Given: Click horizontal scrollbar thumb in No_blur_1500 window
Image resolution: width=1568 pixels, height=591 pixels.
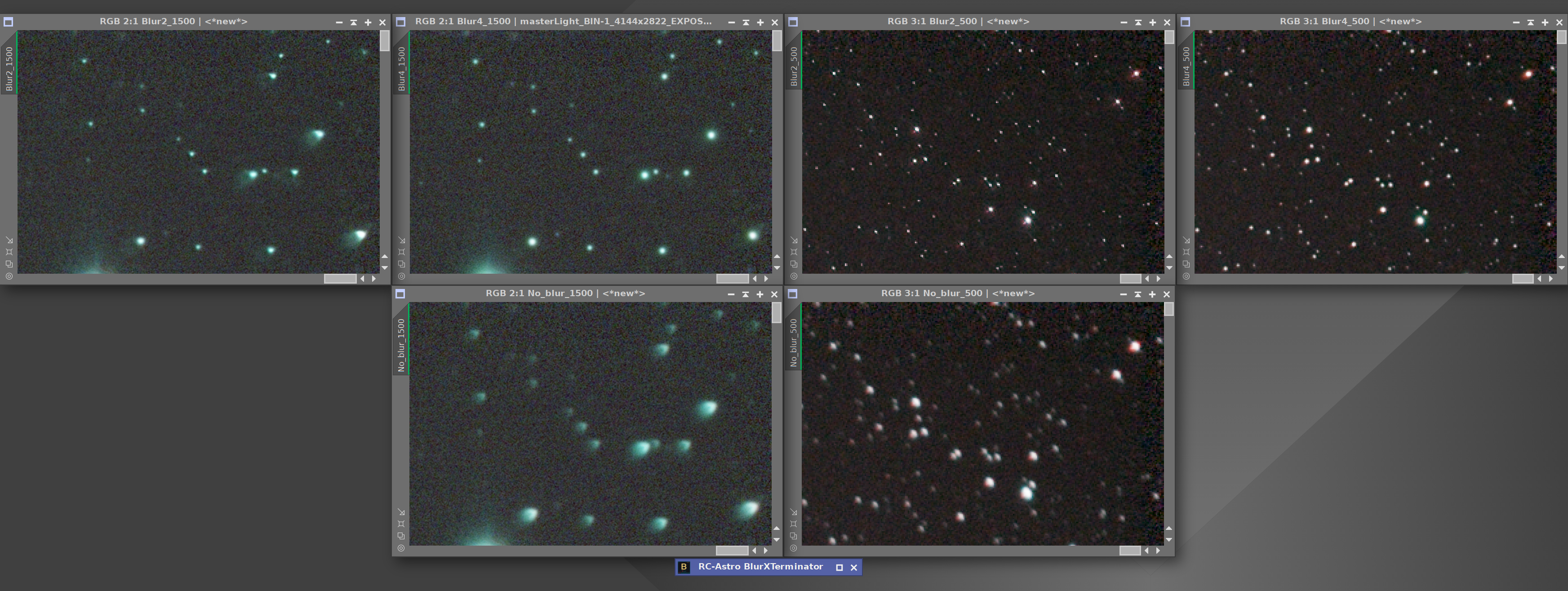Looking at the screenshot, I should [732, 551].
